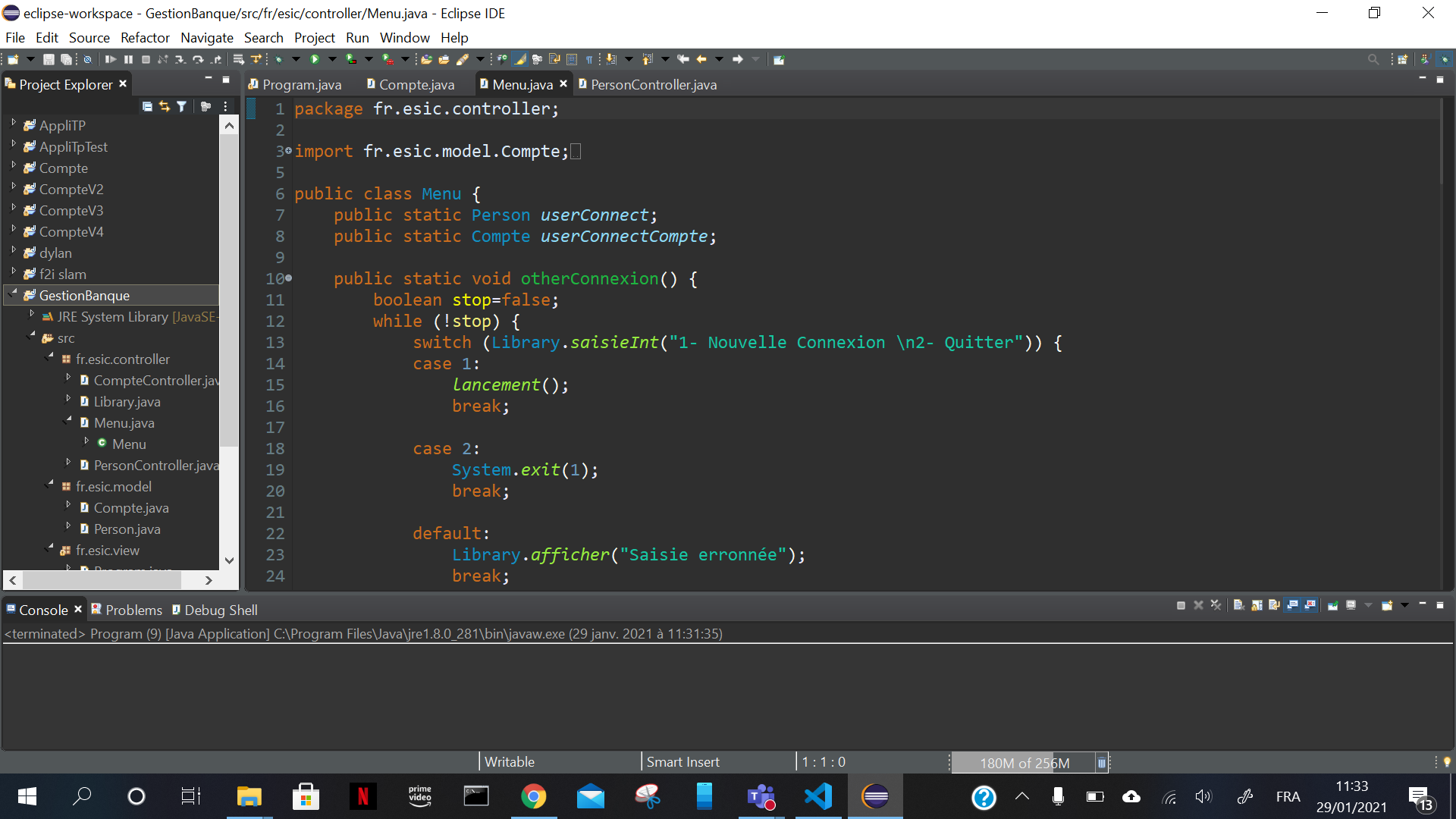Open the Run button dropdown arrow
Screen dimensions: 1456x819
coord(332,59)
